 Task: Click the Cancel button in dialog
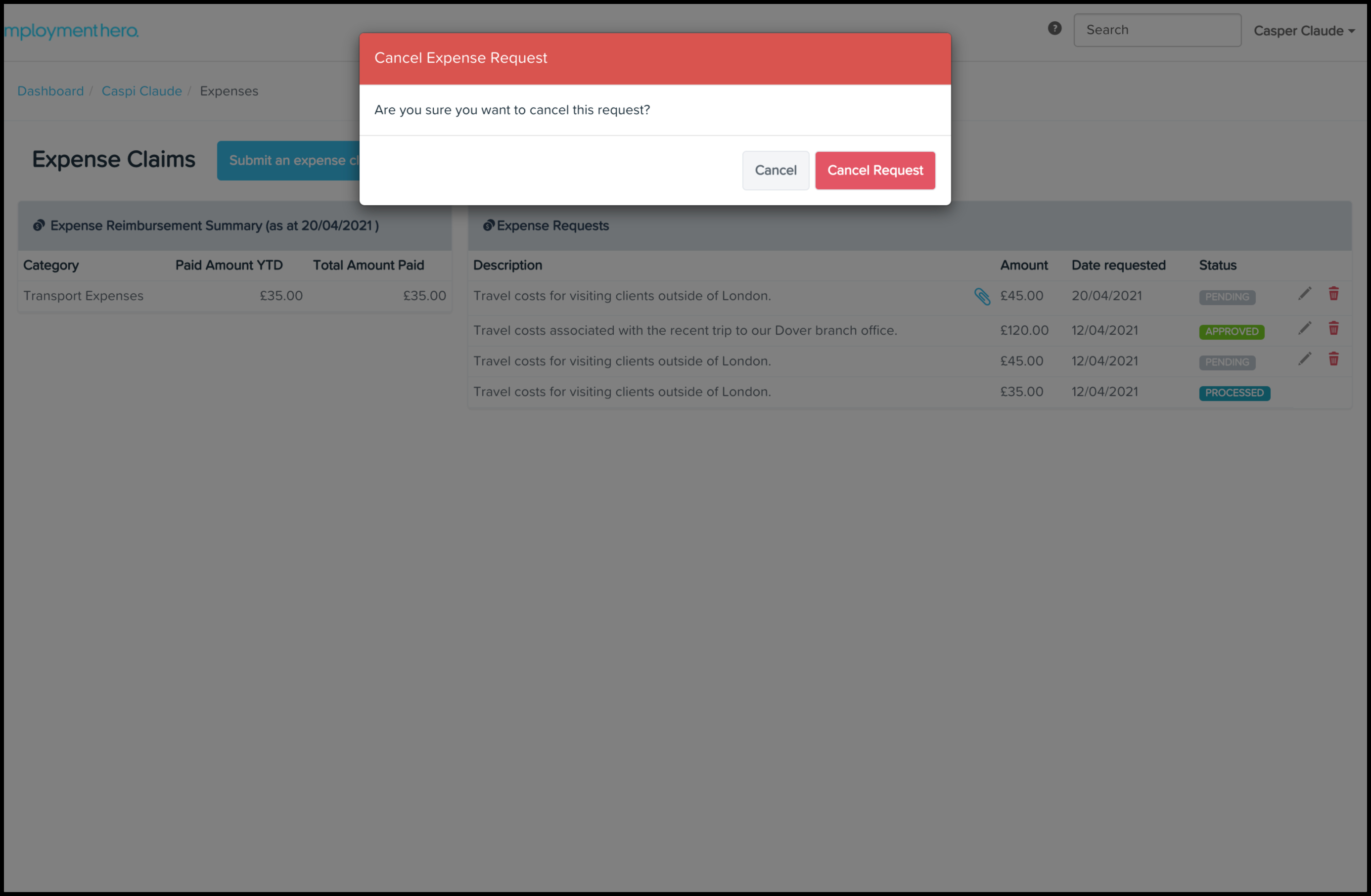point(776,171)
